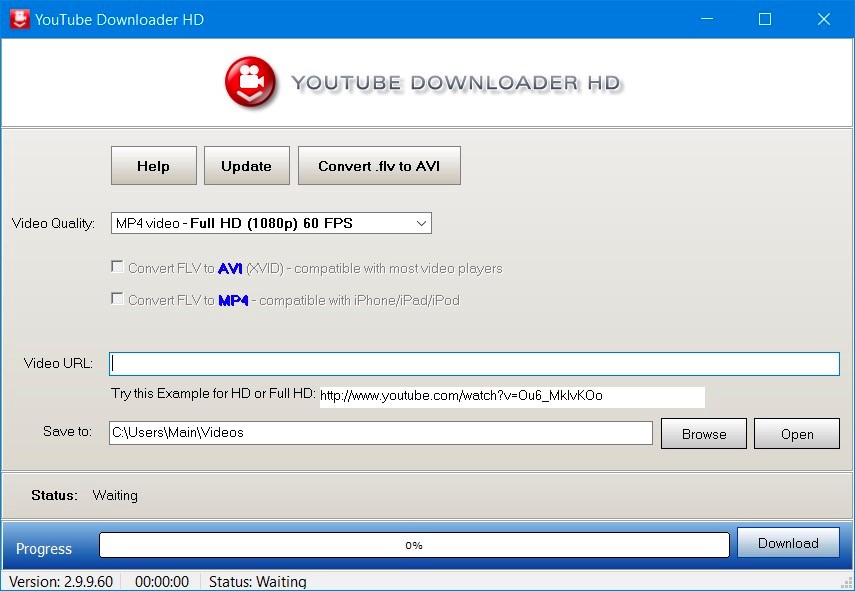The height and width of the screenshot is (591, 855).
Task: Open the Video Quality dropdown
Action: pos(270,223)
